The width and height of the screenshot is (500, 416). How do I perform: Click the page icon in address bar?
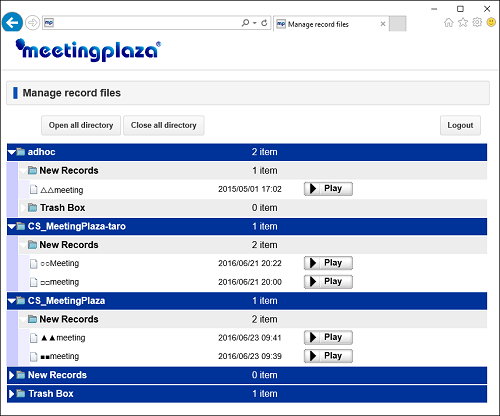click(x=49, y=23)
